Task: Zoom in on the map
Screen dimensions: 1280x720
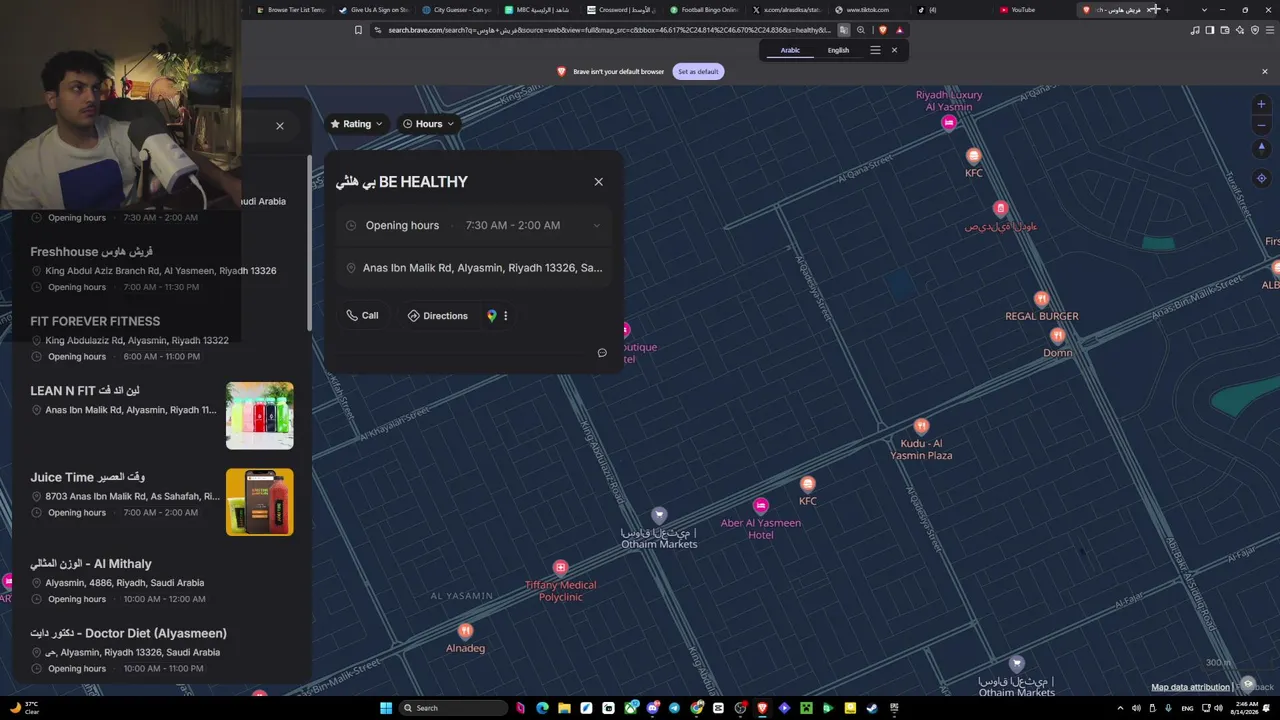Action: click(x=1261, y=104)
